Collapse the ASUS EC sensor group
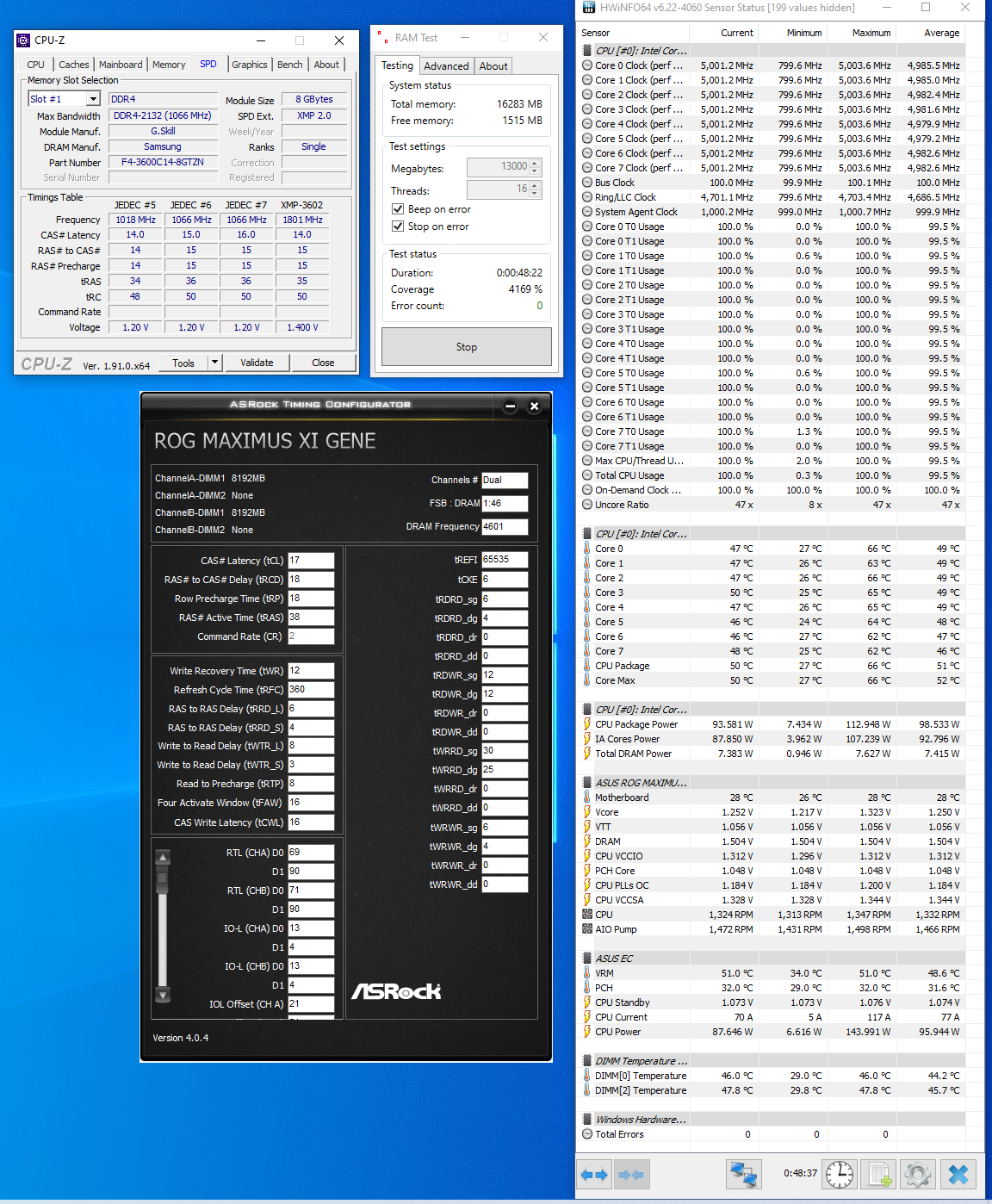Image resolution: width=992 pixels, height=1204 pixels. 587,959
